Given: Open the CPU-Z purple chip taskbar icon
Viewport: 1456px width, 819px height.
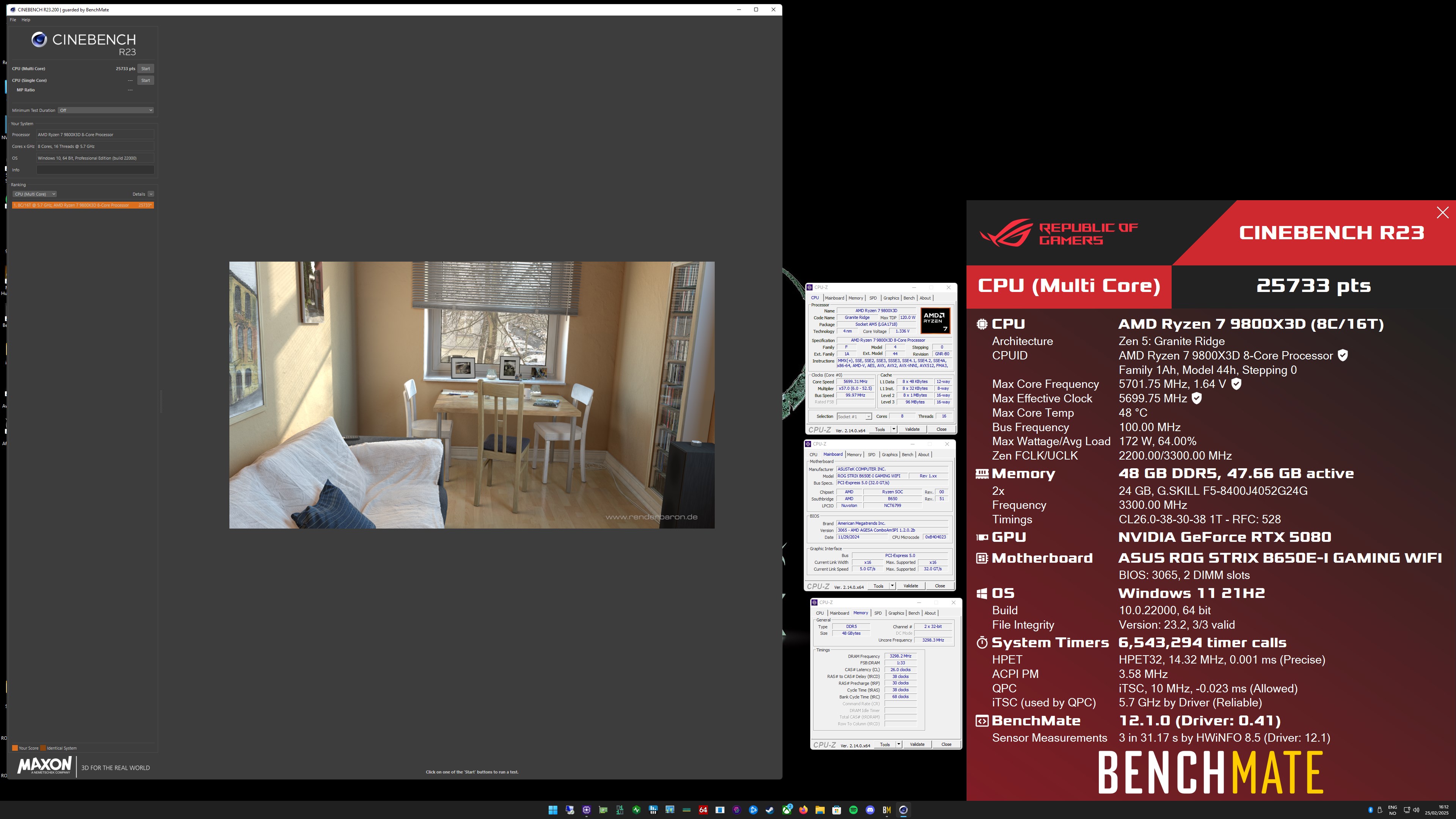Looking at the screenshot, I should (x=586, y=810).
